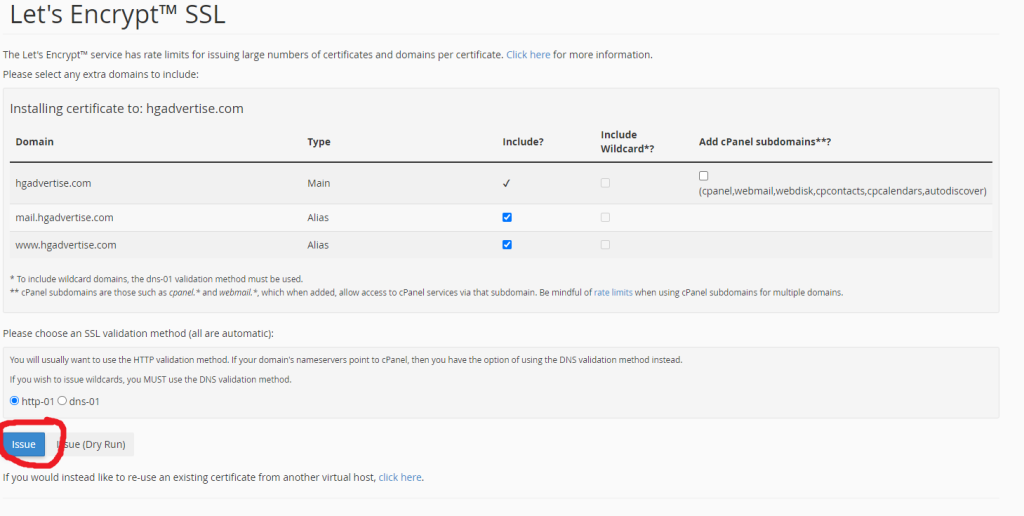Open the 'Click here' rate limits information link

(528, 55)
